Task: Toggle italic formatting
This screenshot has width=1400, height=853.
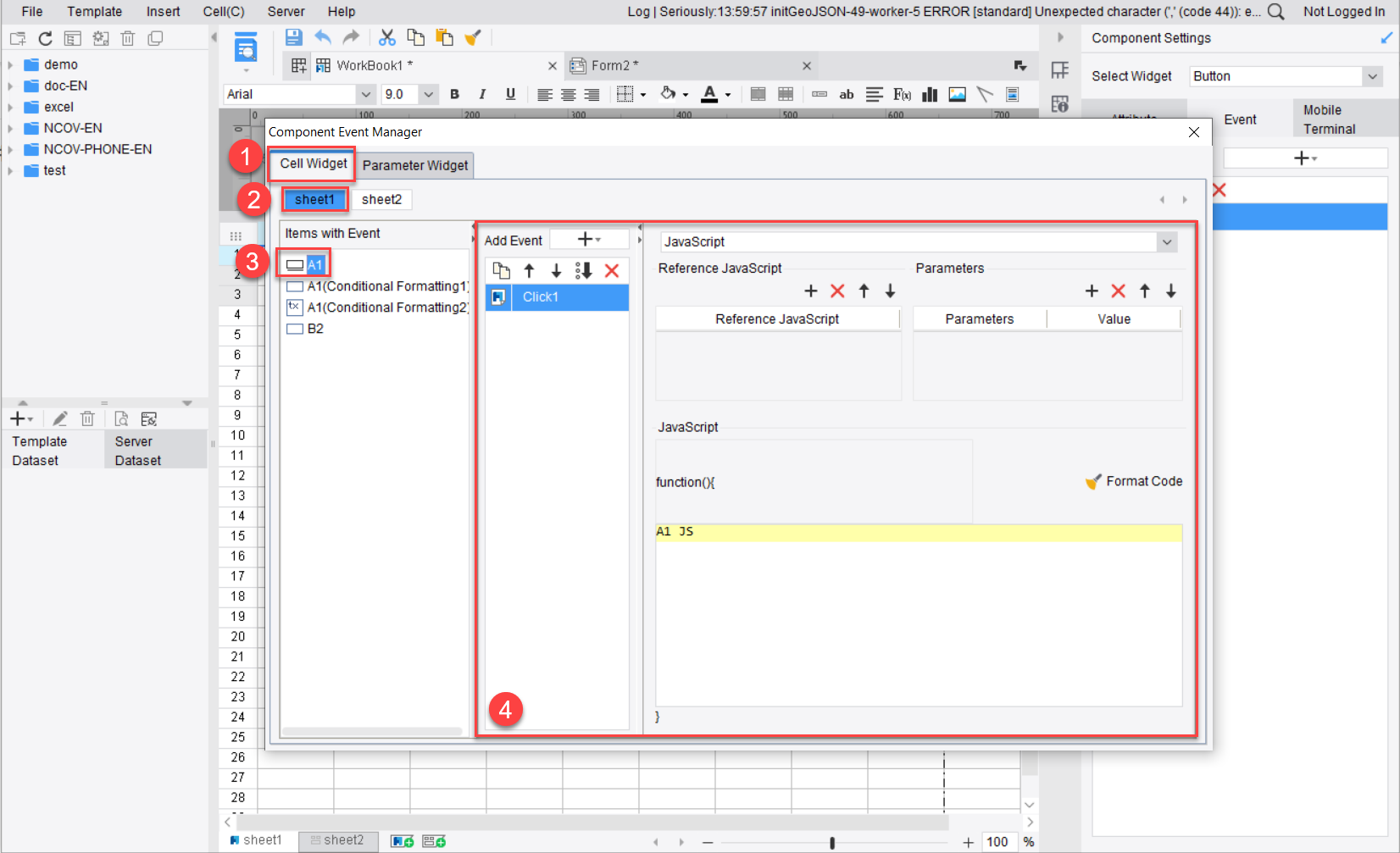Action: coord(482,94)
